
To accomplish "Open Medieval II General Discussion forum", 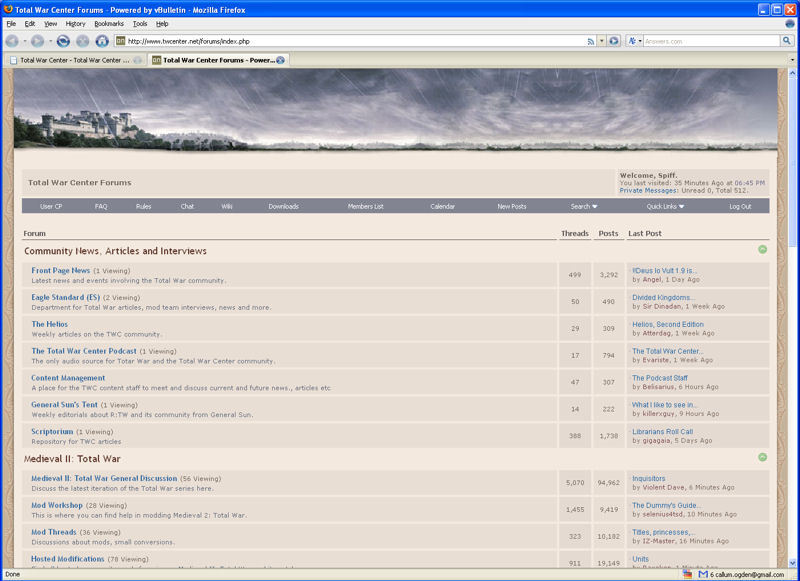I will pyautogui.click(x=104, y=478).
